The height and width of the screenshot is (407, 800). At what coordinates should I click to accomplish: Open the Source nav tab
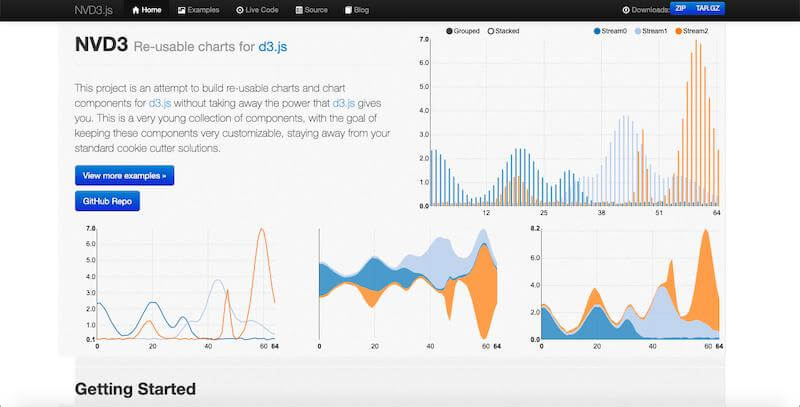click(312, 10)
